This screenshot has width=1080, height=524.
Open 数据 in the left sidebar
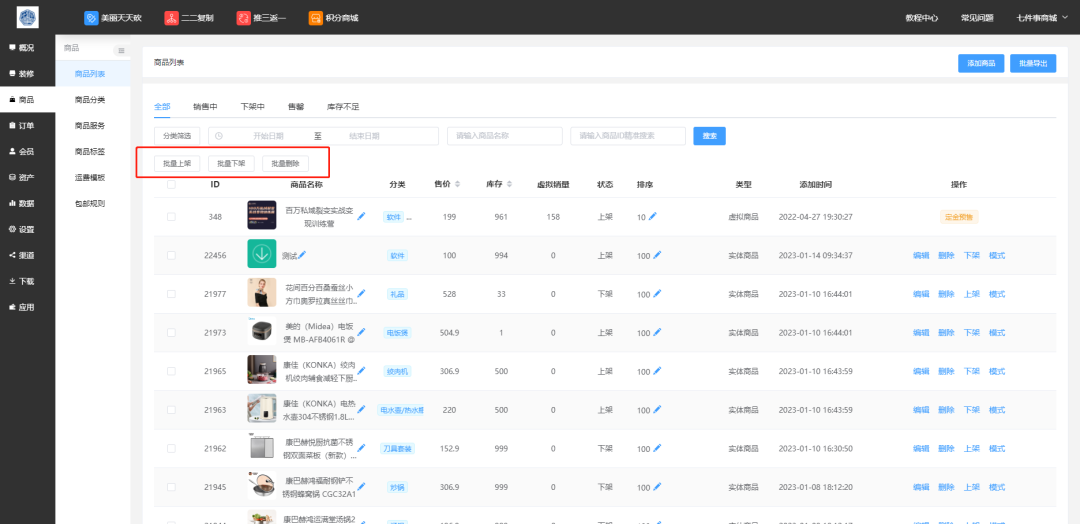click(x=21, y=204)
